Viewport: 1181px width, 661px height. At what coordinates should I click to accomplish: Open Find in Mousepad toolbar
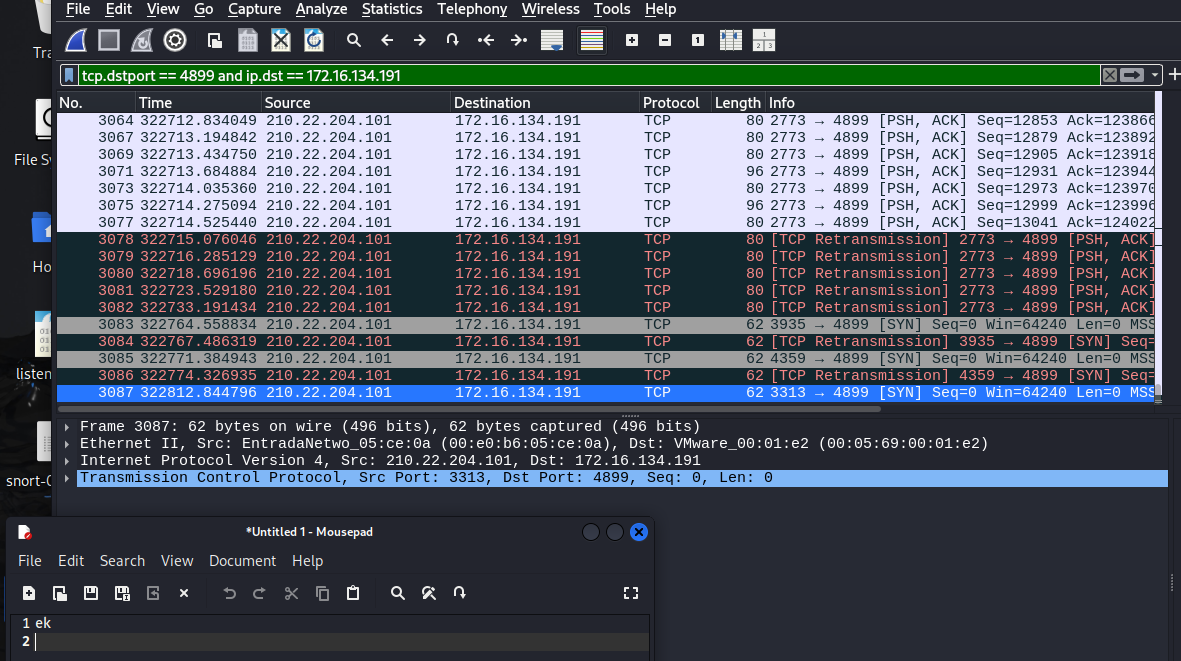point(398,593)
